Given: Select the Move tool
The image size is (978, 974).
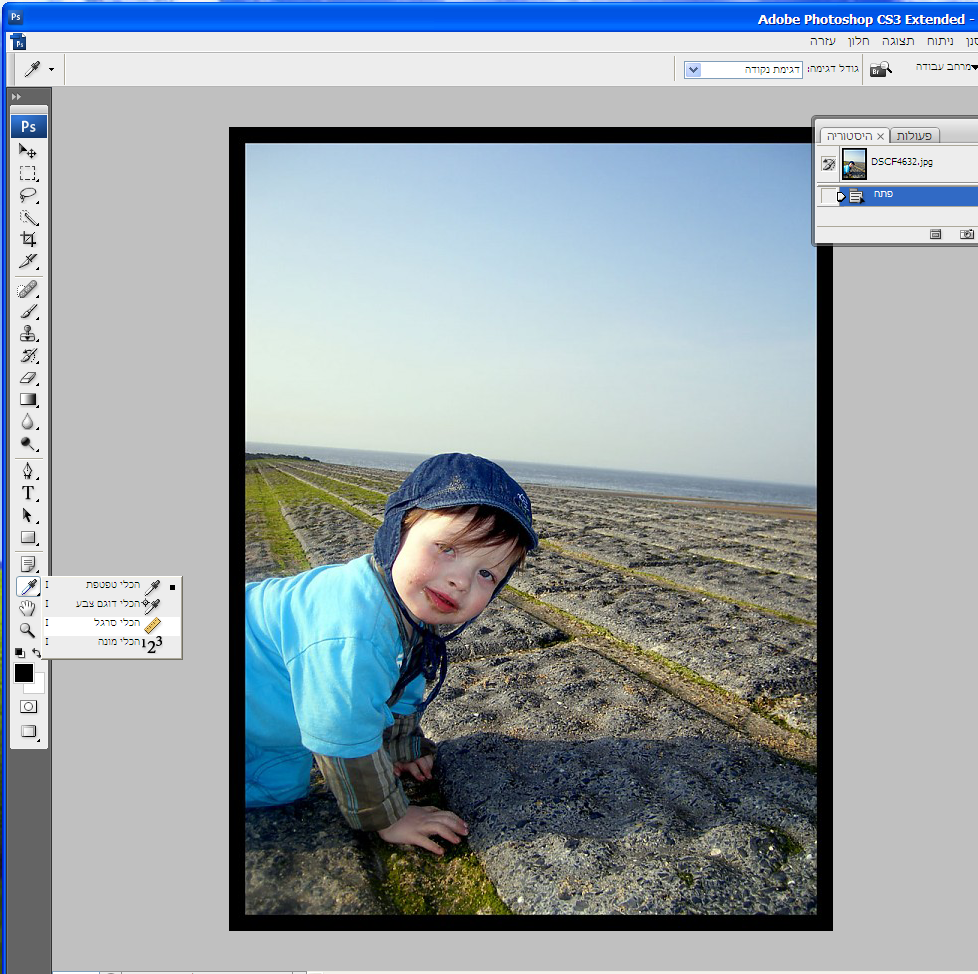Looking at the screenshot, I should 27,151.
